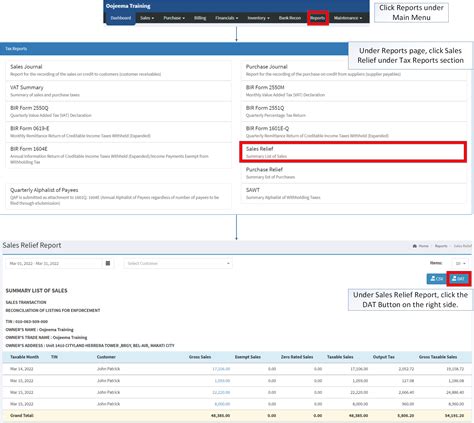The image size is (474, 423).
Task: Expand the Sales menu
Action: pos(147,18)
